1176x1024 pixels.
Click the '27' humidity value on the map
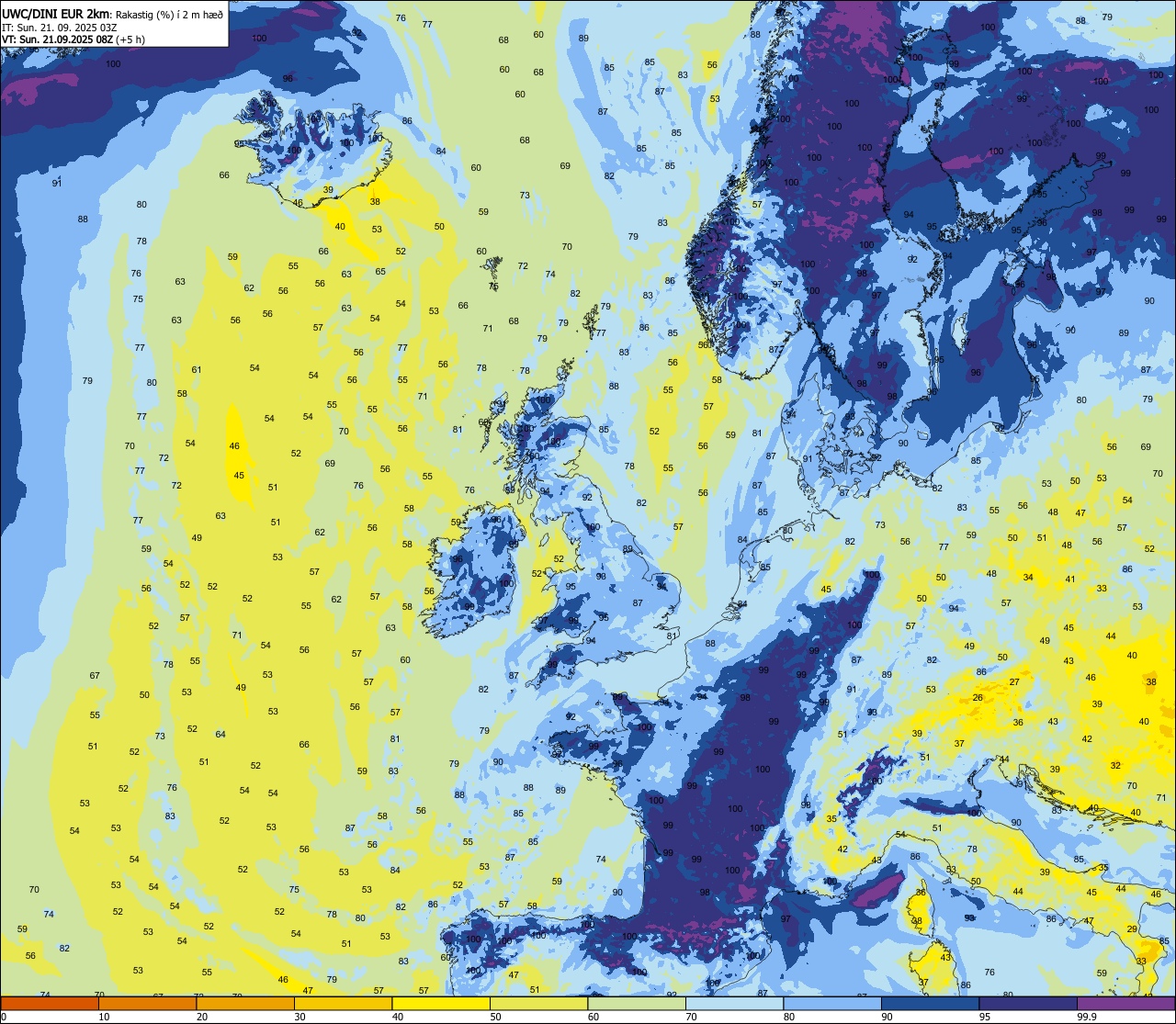1014,682
